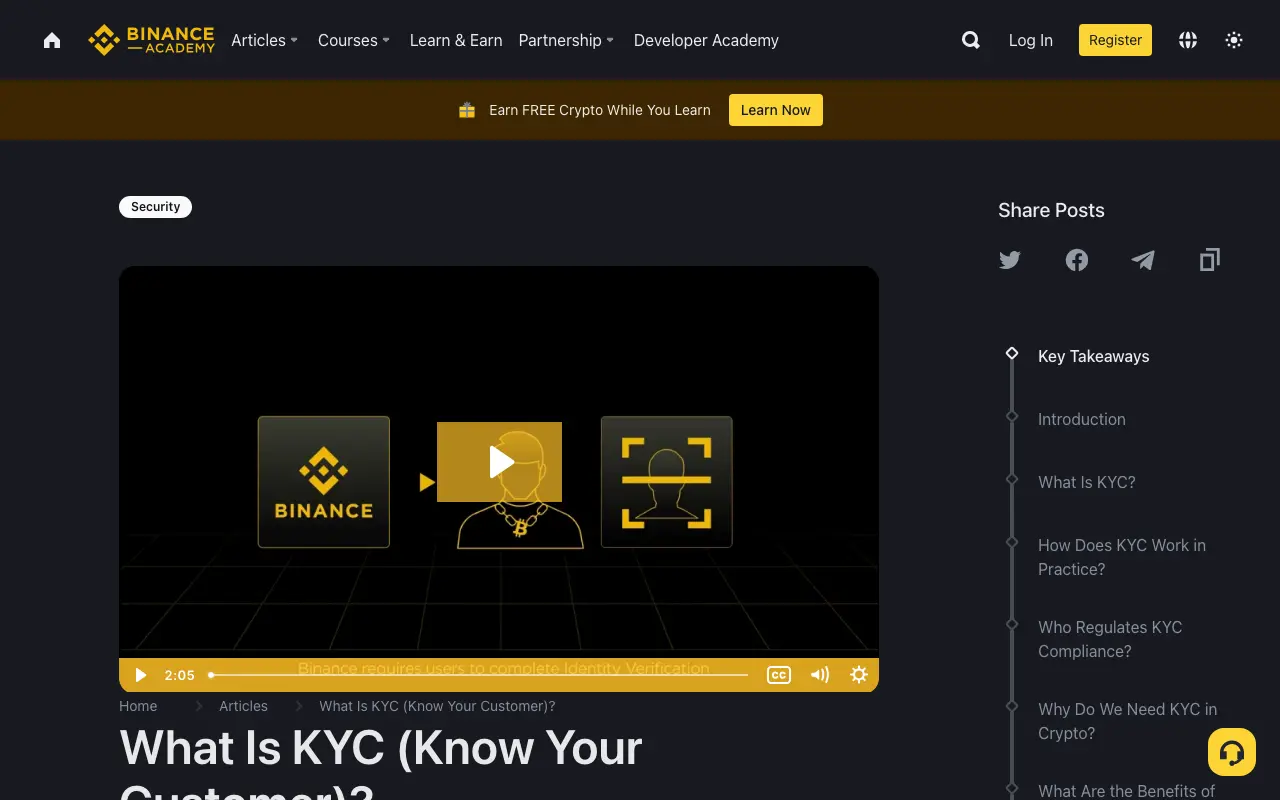The image size is (1280, 800).
Task: Jump to How Does KYC Work section
Action: coord(1122,557)
